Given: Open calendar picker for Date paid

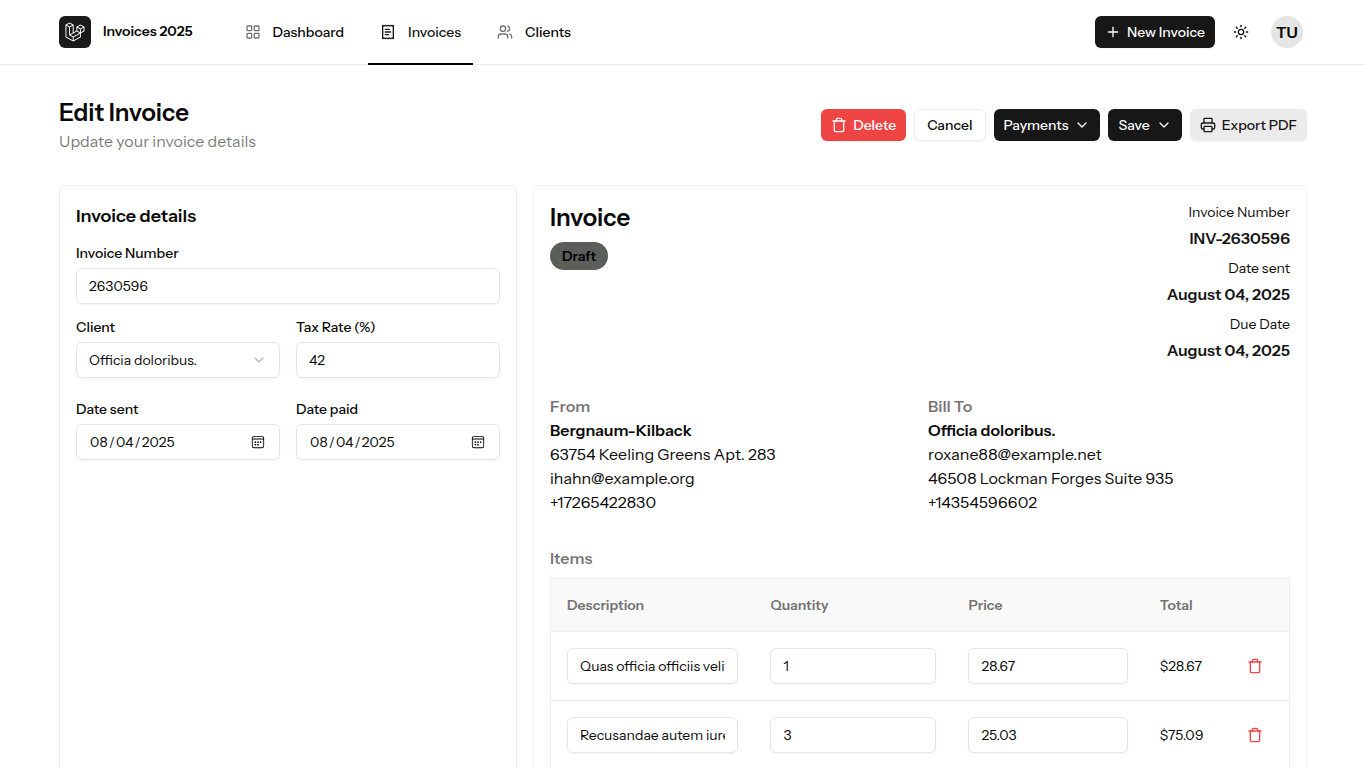Looking at the screenshot, I should (x=478, y=442).
